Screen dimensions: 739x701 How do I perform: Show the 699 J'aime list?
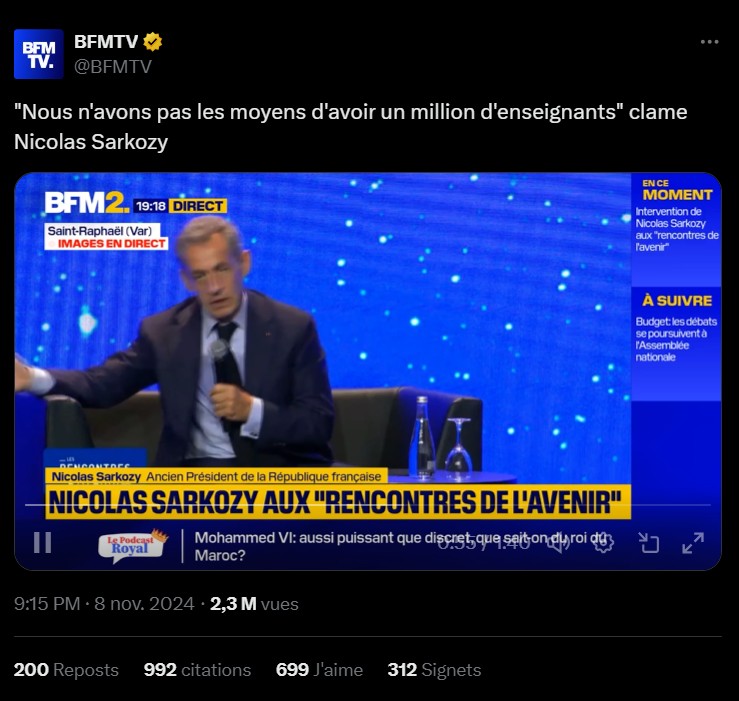tap(319, 670)
